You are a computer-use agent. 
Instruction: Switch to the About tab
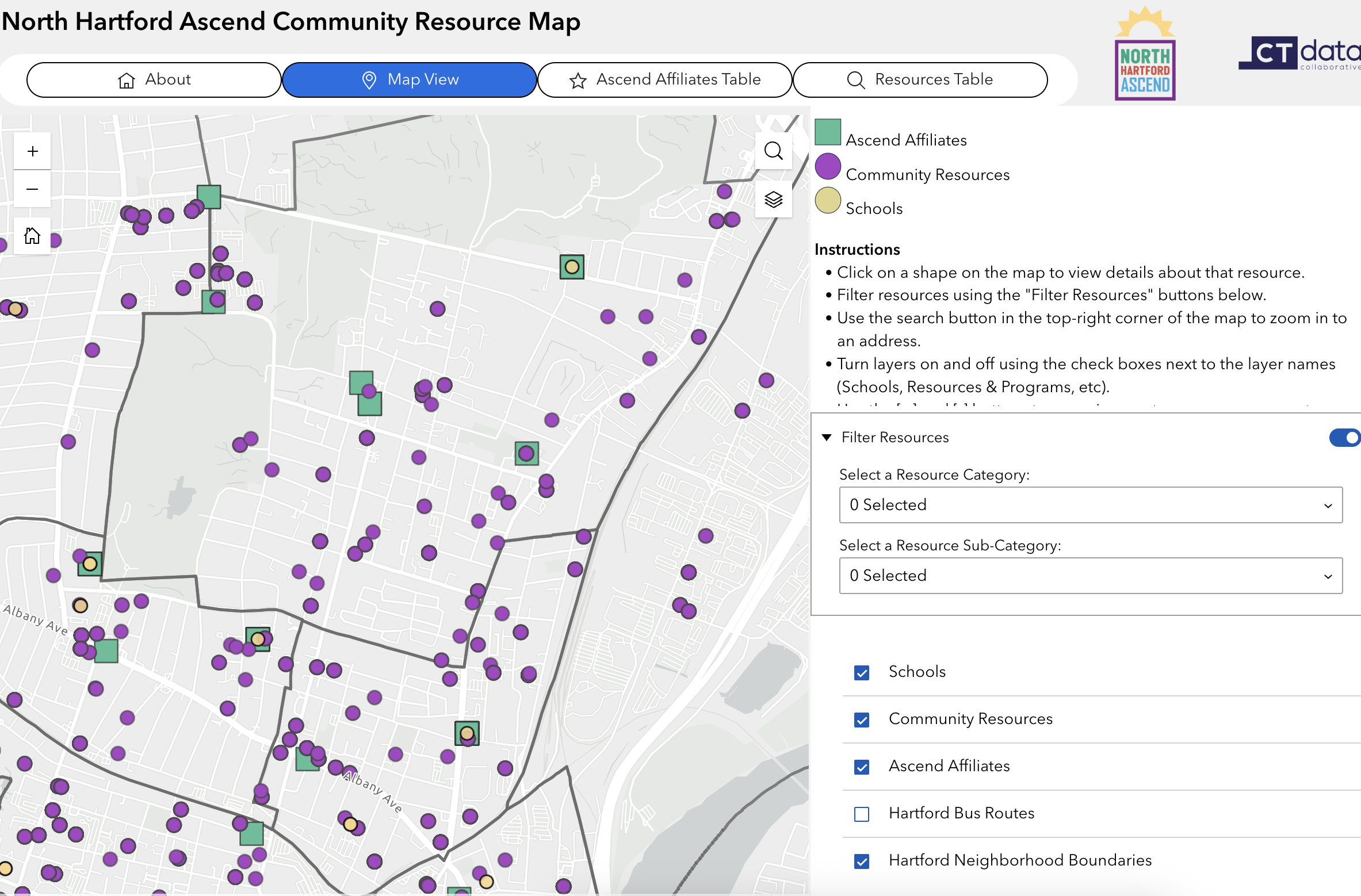(154, 79)
